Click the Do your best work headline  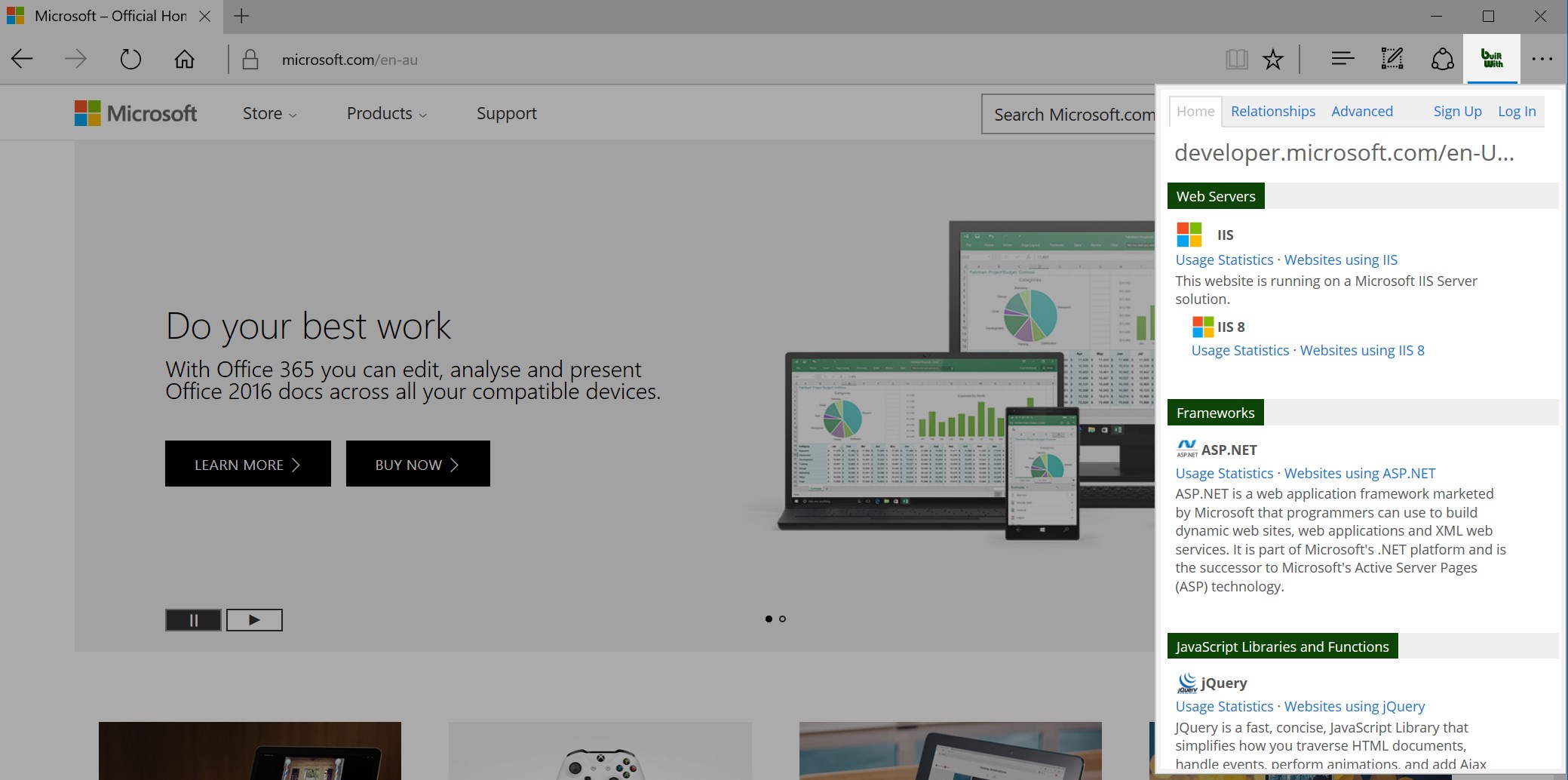(x=308, y=326)
